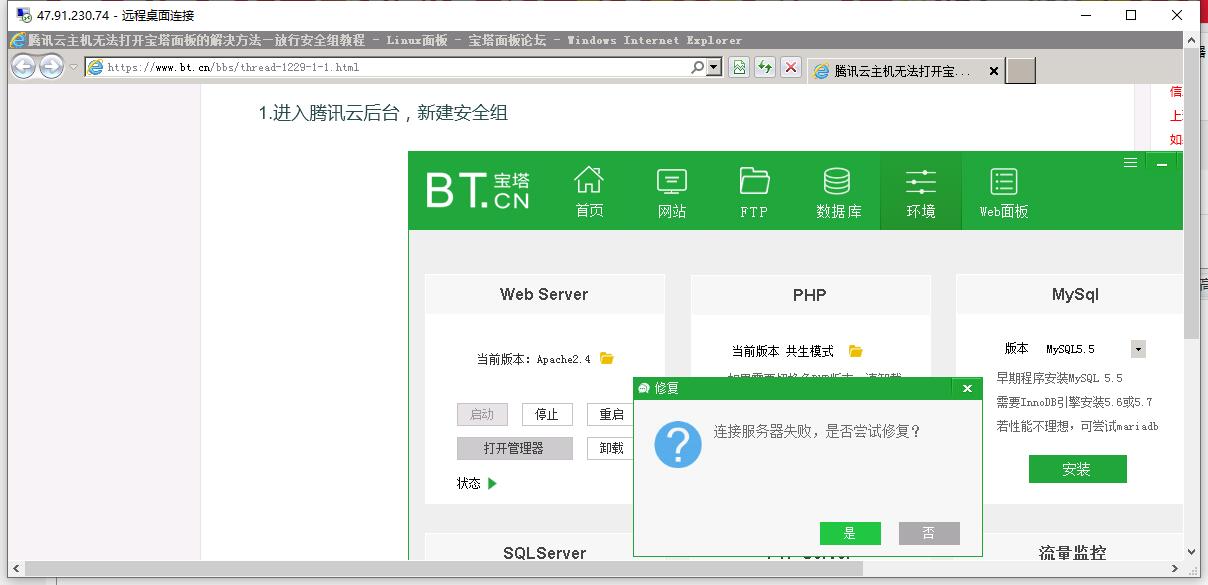
Task: Click 否 to decline repair
Action: [929, 533]
